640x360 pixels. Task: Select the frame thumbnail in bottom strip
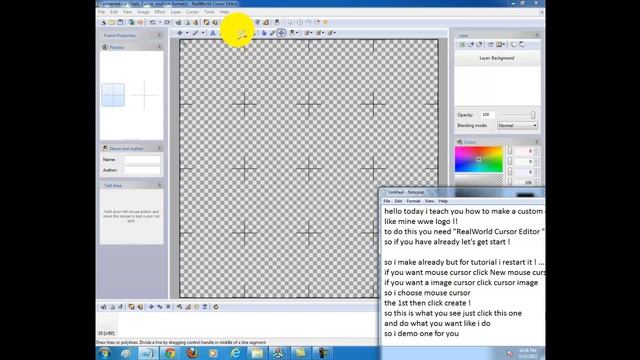click(107, 324)
